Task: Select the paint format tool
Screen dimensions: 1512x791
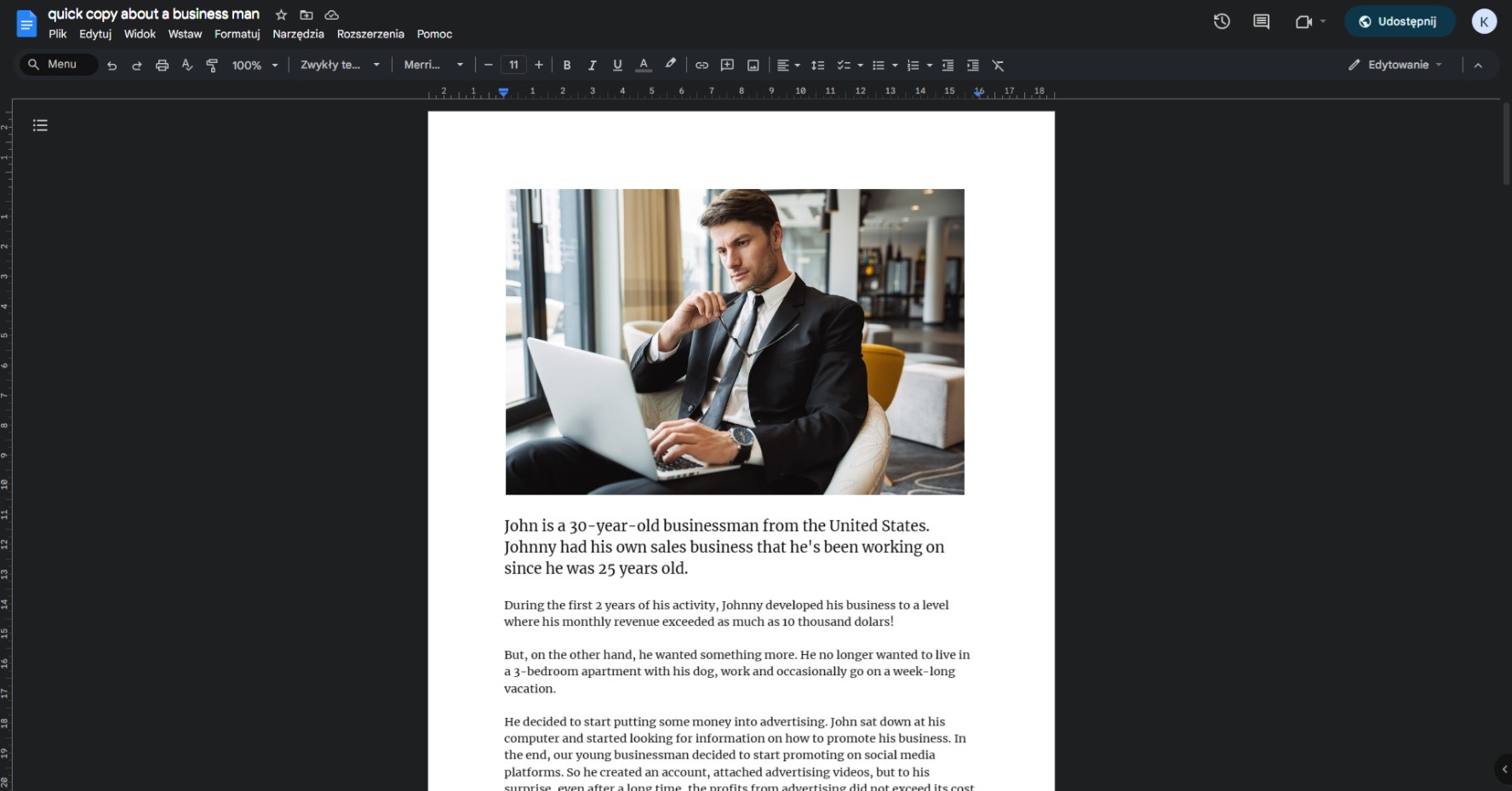Action: tap(212, 65)
